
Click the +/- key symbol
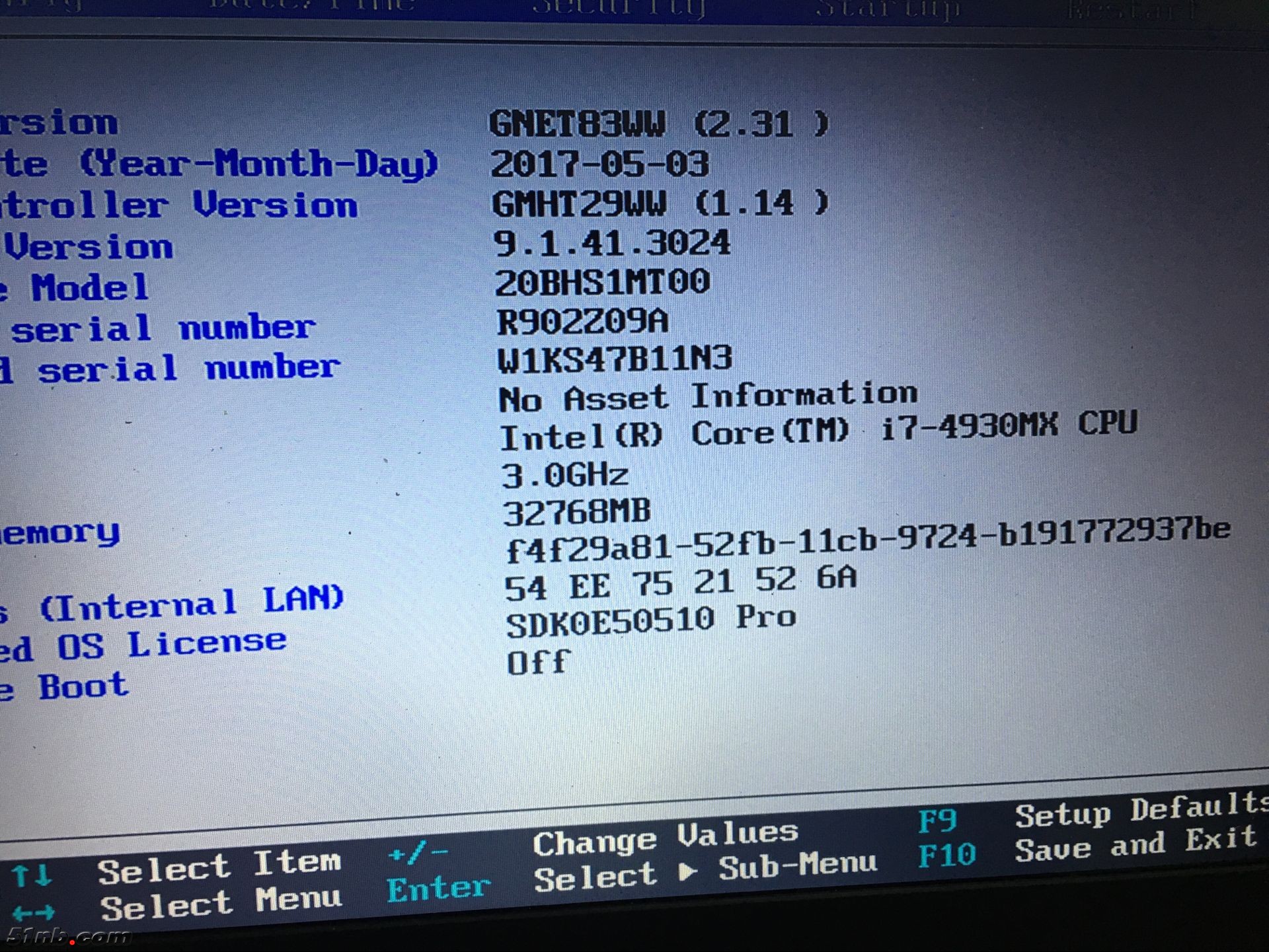pyautogui.click(x=417, y=853)
